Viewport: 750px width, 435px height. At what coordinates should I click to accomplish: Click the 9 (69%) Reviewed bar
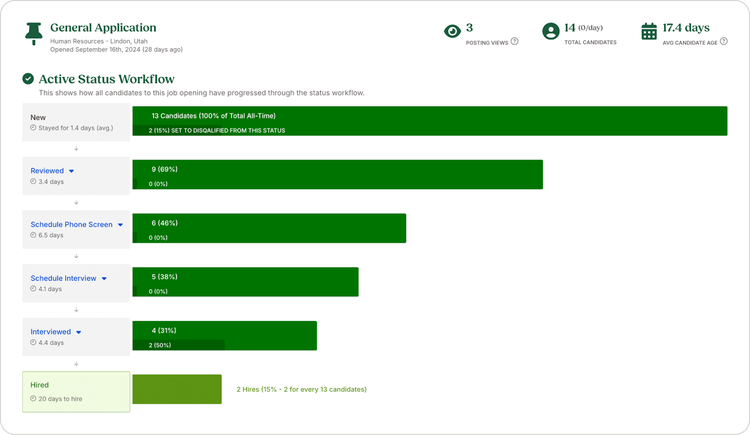338,175
